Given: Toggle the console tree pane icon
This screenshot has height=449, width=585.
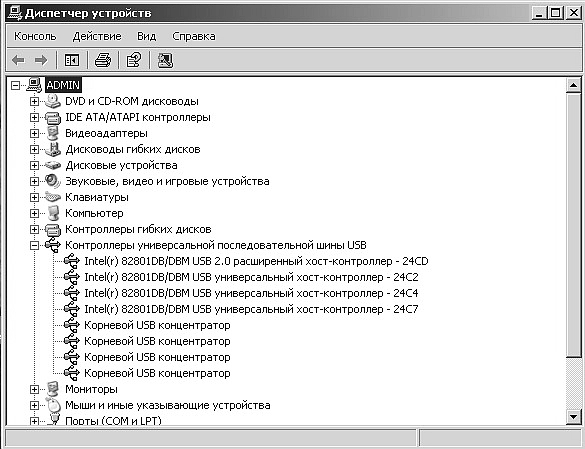Looking at the screenshot, I should click(x=72, y=60).
